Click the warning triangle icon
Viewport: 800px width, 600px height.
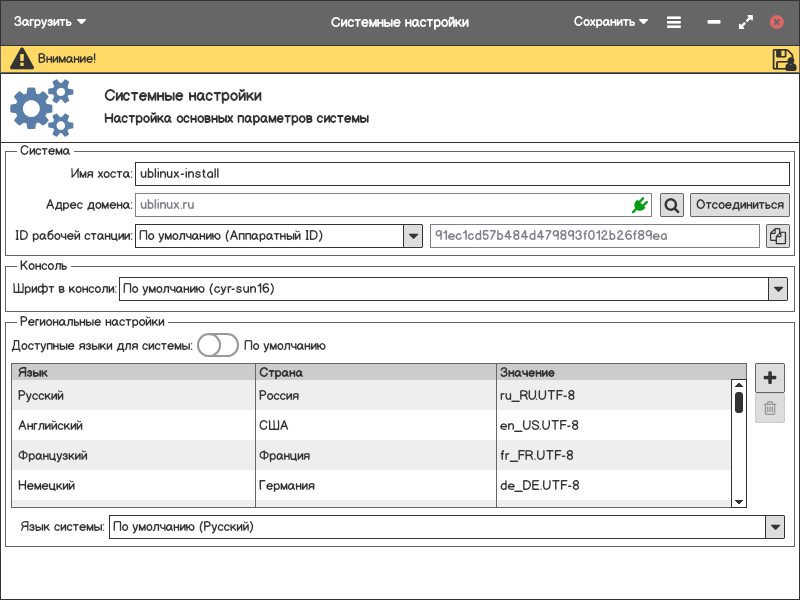[21, 59]
